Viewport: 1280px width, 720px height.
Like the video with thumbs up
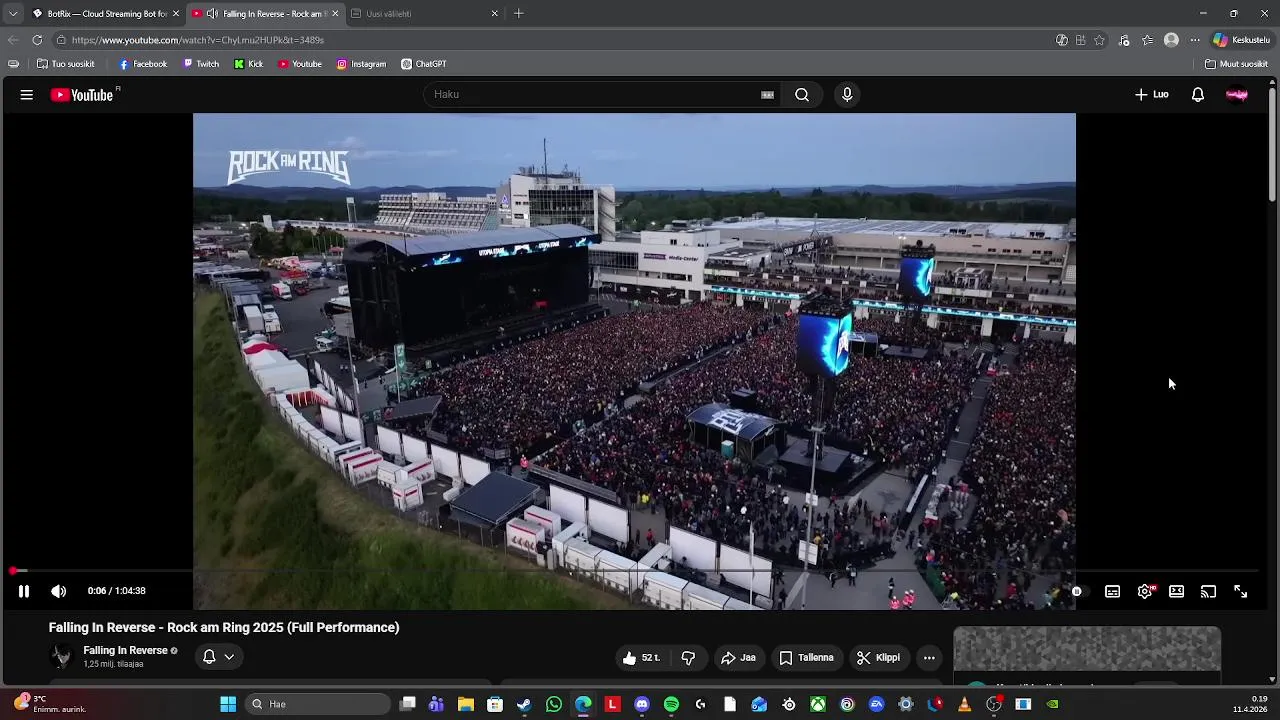tap(642, 658)
